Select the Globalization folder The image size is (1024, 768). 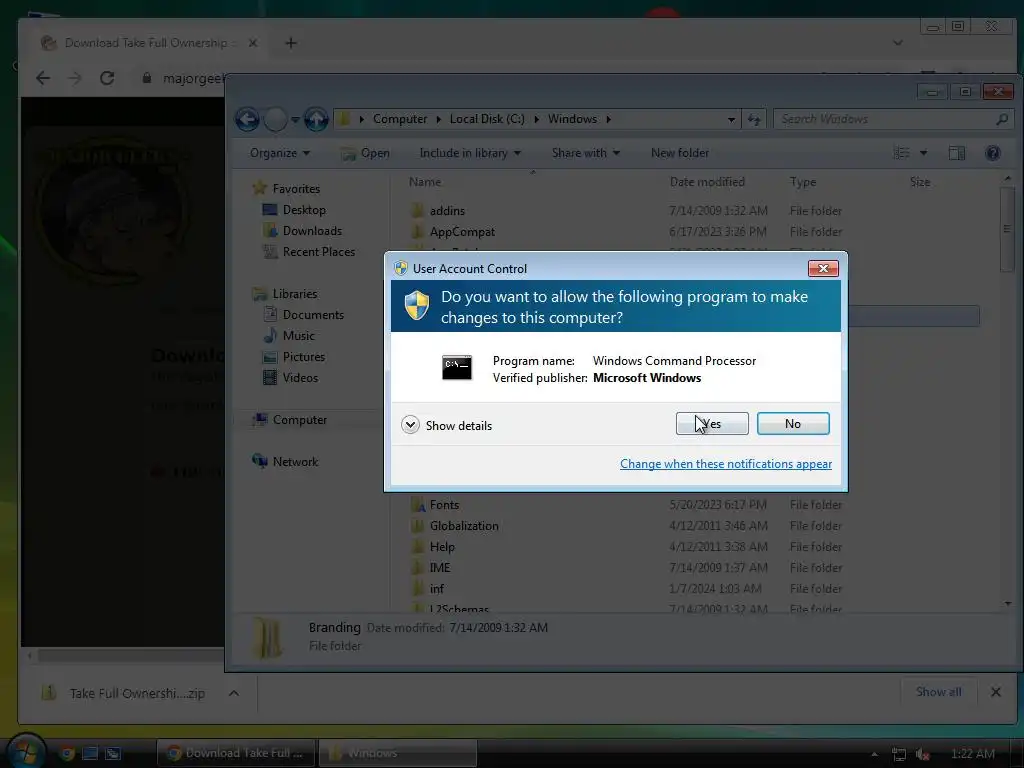tap(464, 526)
